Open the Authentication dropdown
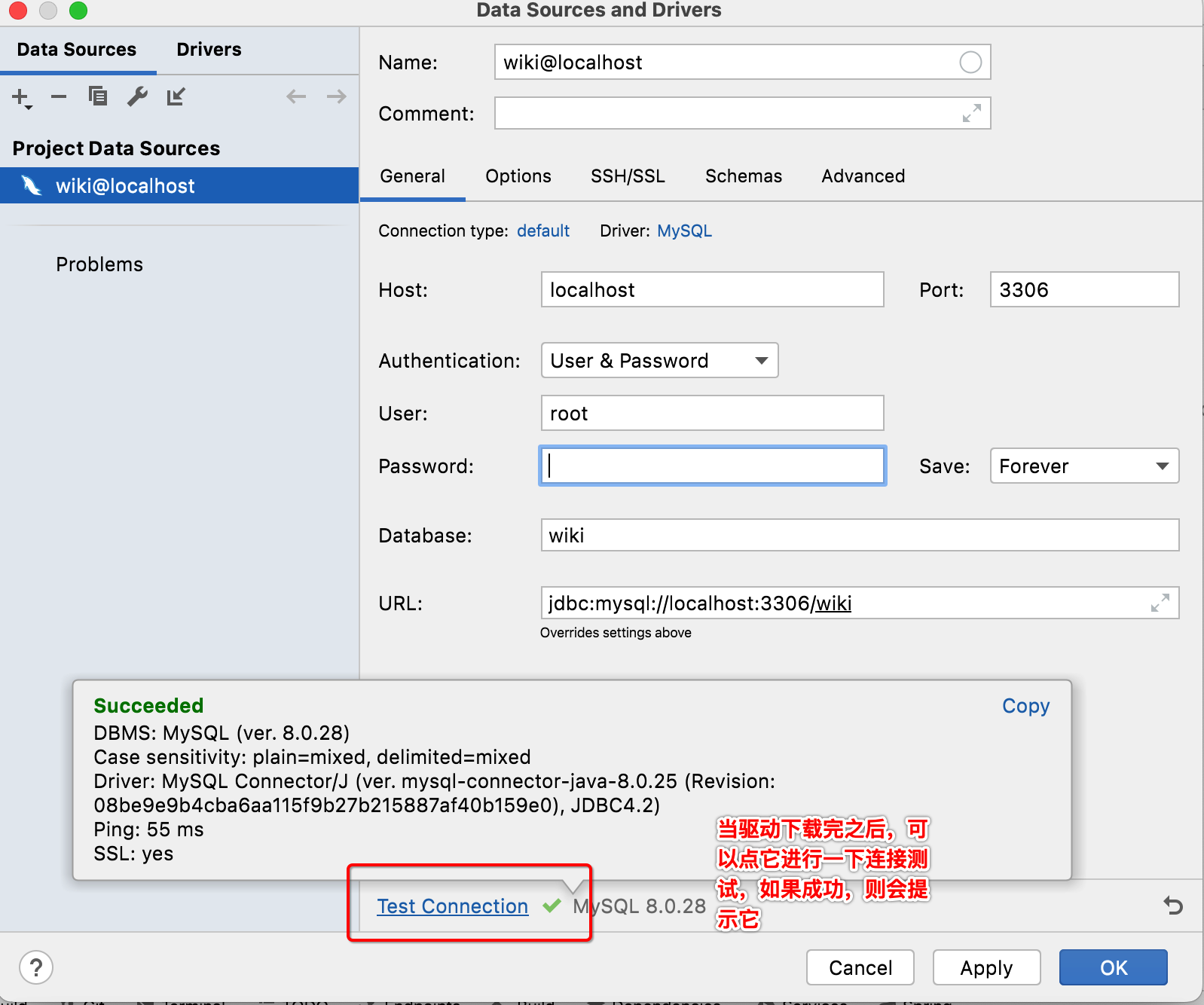 click(x=659, y=360)
